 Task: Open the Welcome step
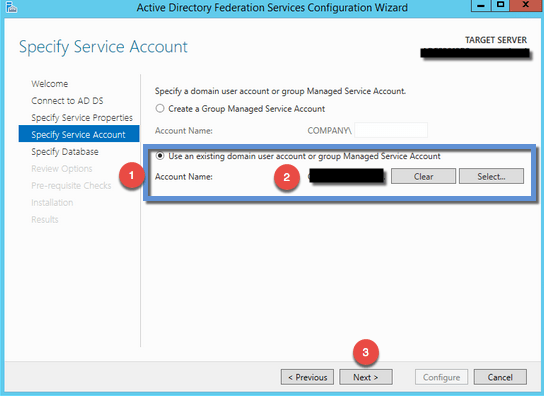click(50, 84)
